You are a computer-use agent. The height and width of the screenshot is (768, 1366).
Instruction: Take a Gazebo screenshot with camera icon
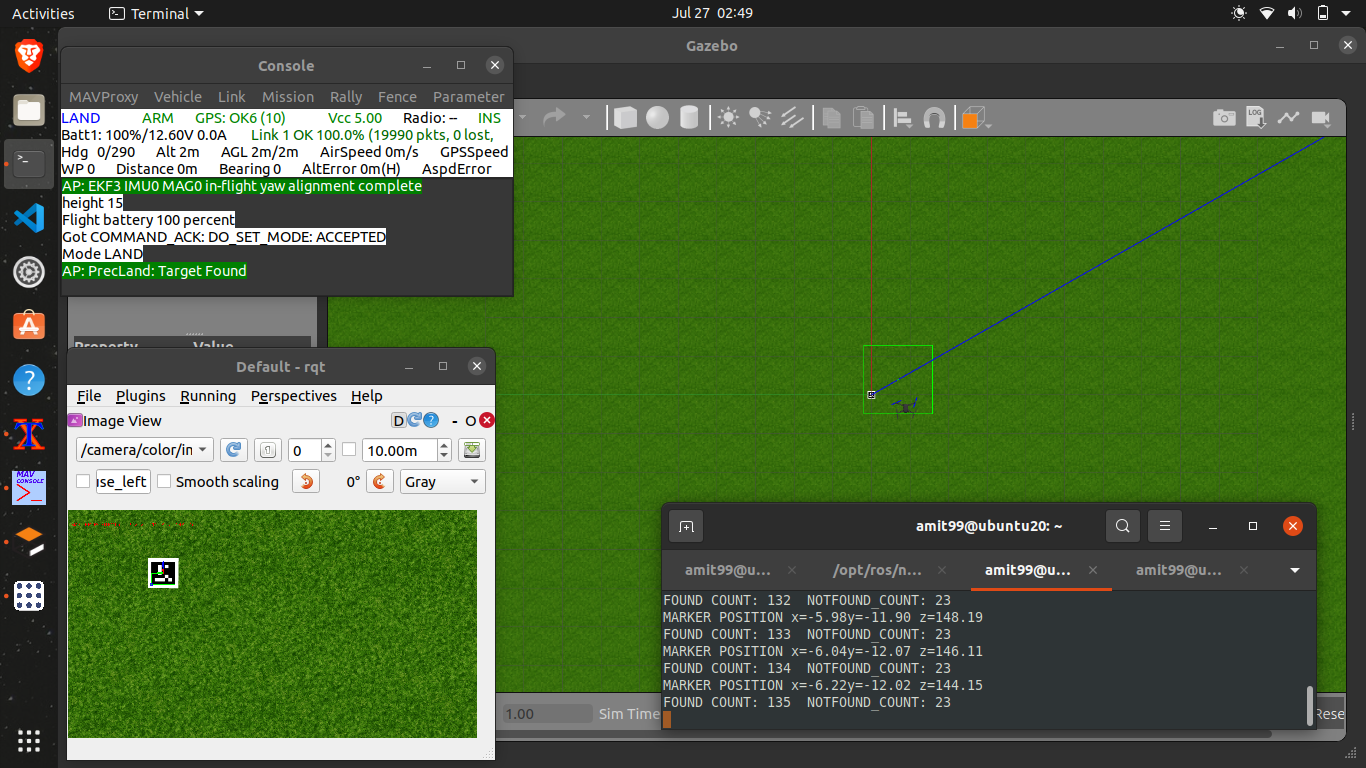tap(1224, 118)
